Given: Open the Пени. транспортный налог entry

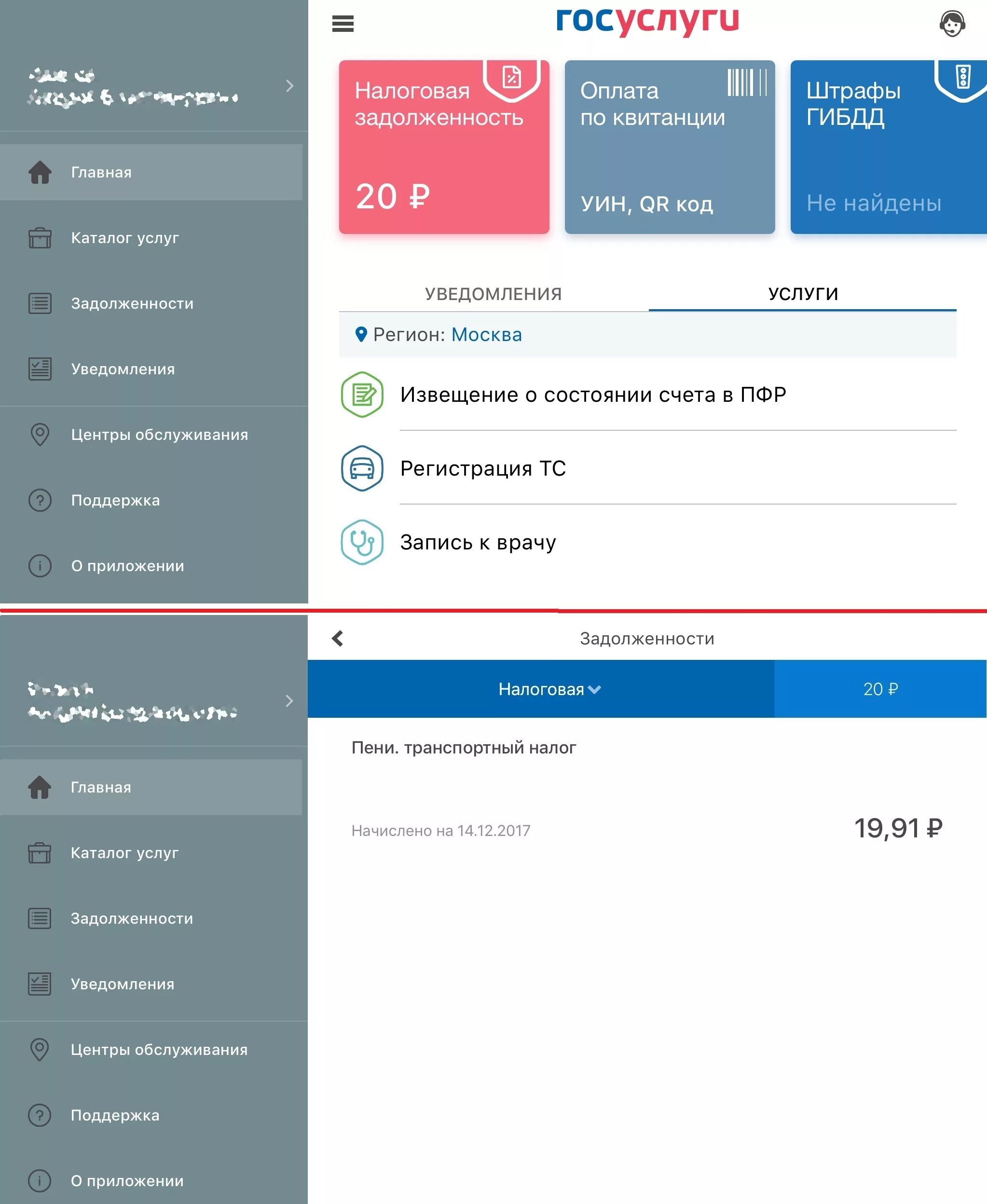Looking at the screenshot, I should [x=464, y=748].
